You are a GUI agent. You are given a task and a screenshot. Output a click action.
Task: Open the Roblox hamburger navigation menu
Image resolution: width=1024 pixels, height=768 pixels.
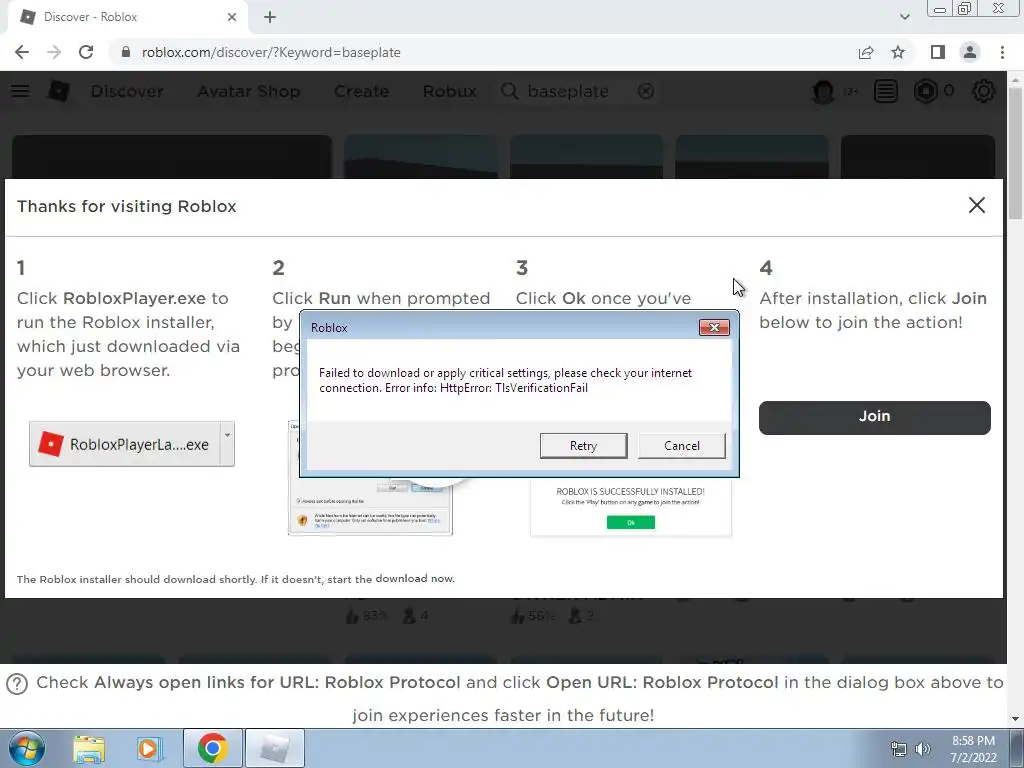[20, 91]
